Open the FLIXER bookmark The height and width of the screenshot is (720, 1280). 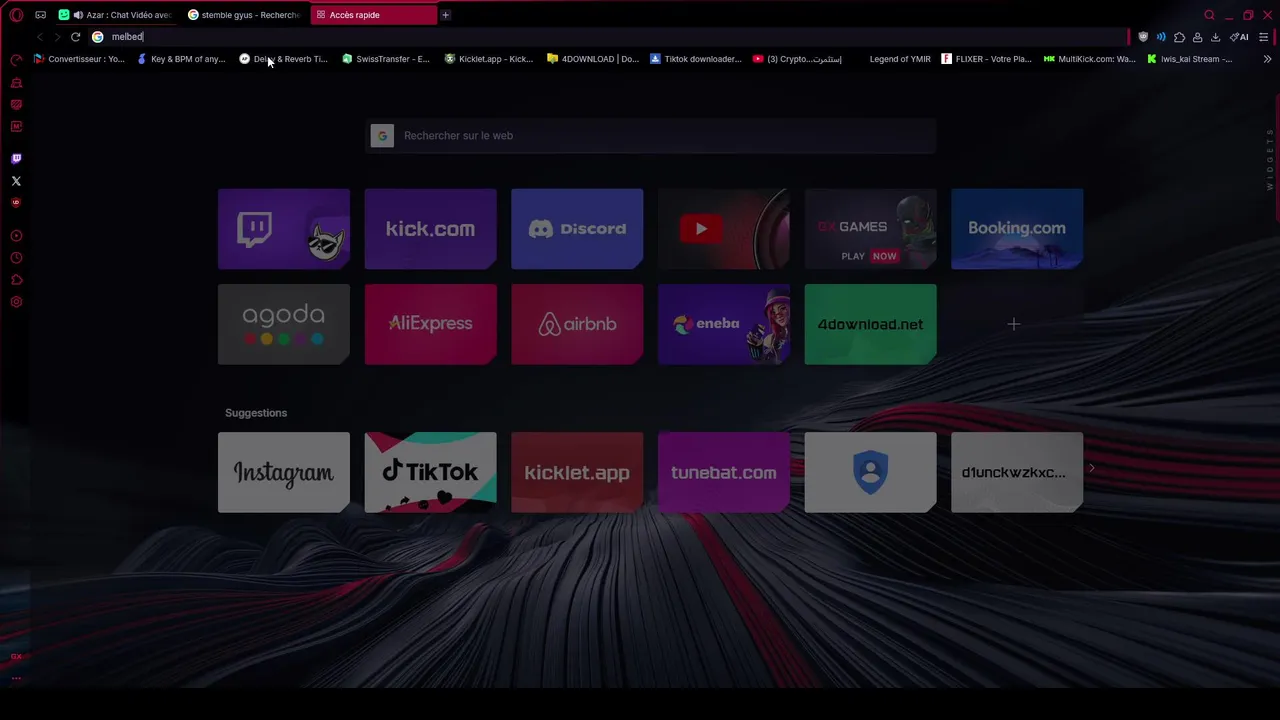tap(986, 59)
